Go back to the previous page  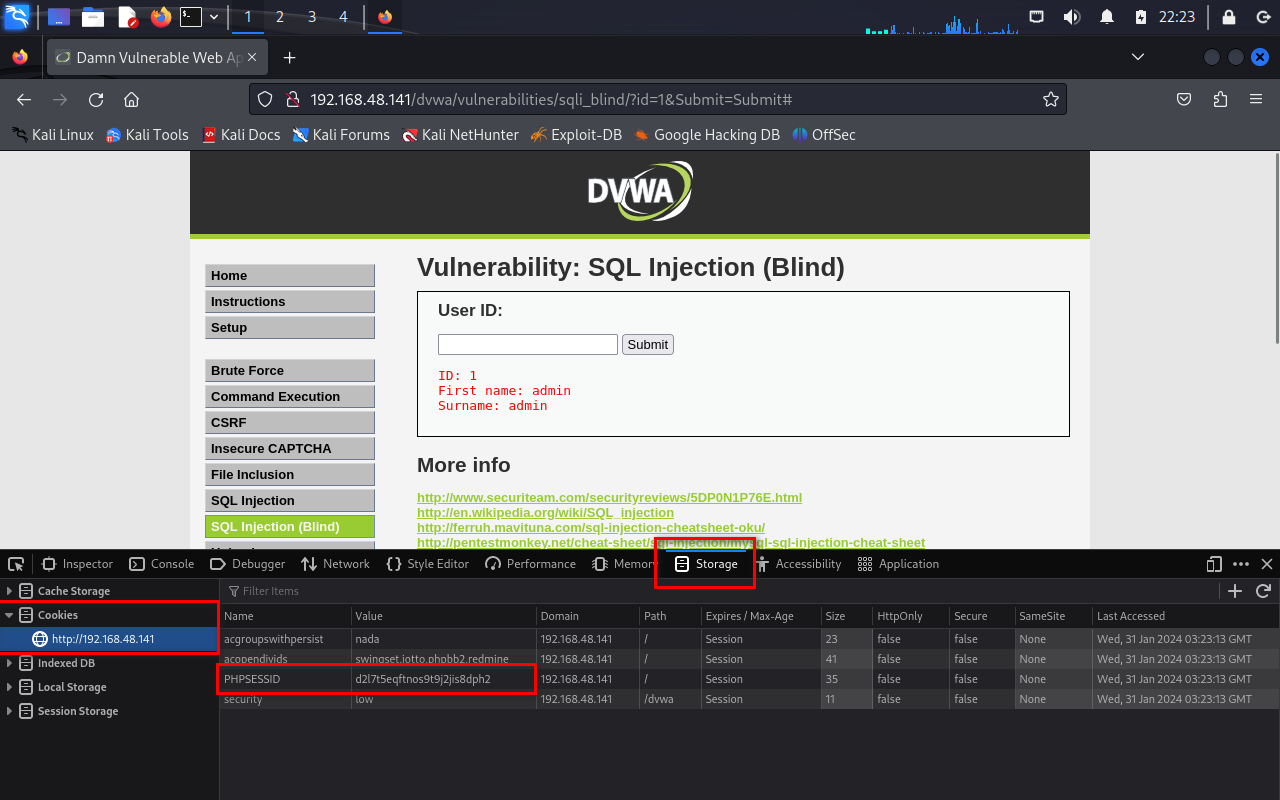24,99
